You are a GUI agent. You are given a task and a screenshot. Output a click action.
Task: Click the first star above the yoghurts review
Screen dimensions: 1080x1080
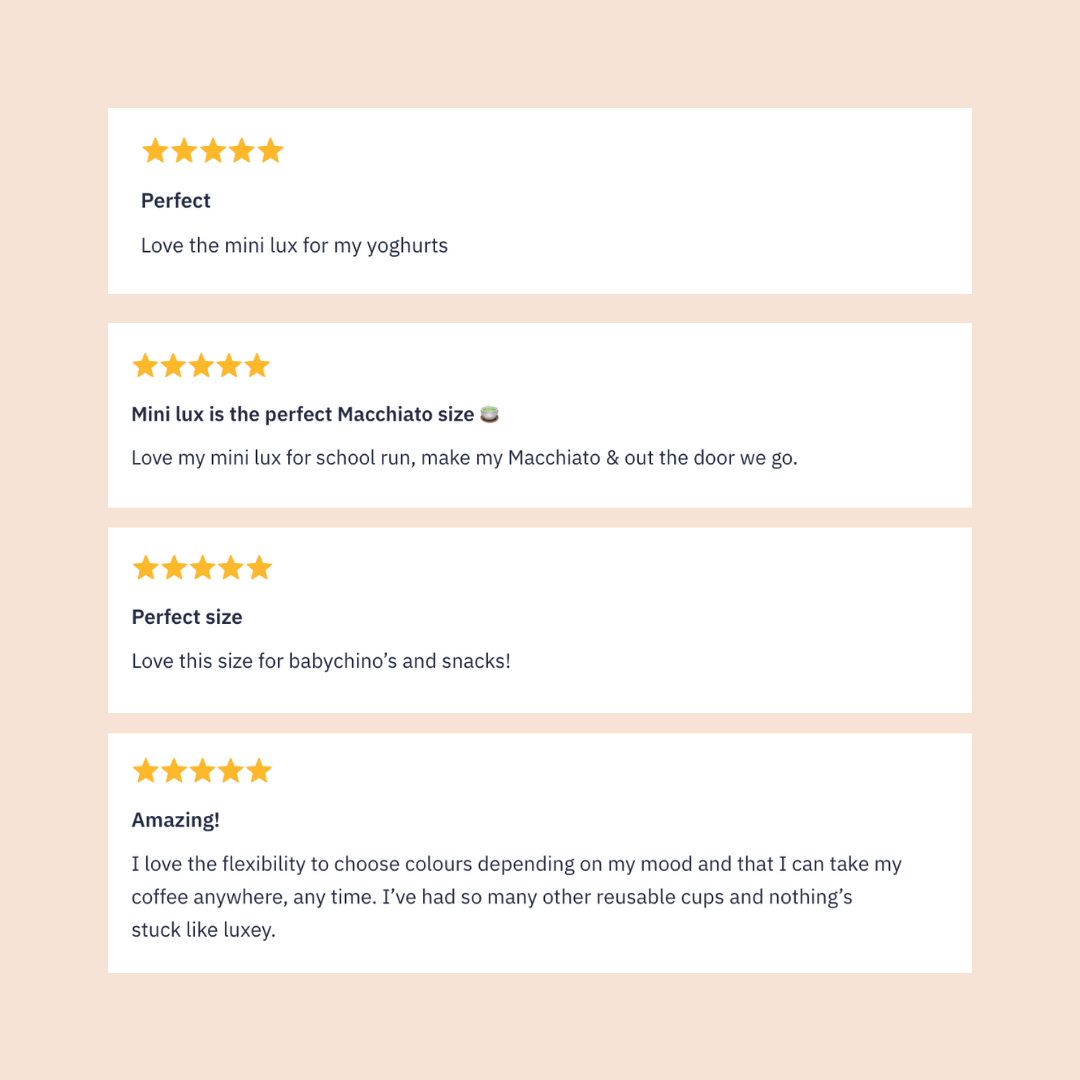[x=155, y=152]
